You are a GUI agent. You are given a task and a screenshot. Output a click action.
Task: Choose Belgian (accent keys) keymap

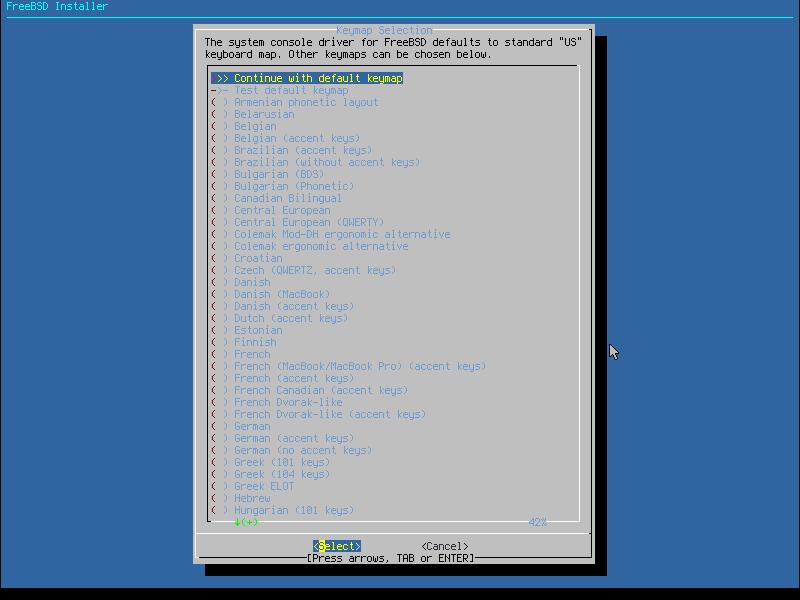(x=286, y=138)
